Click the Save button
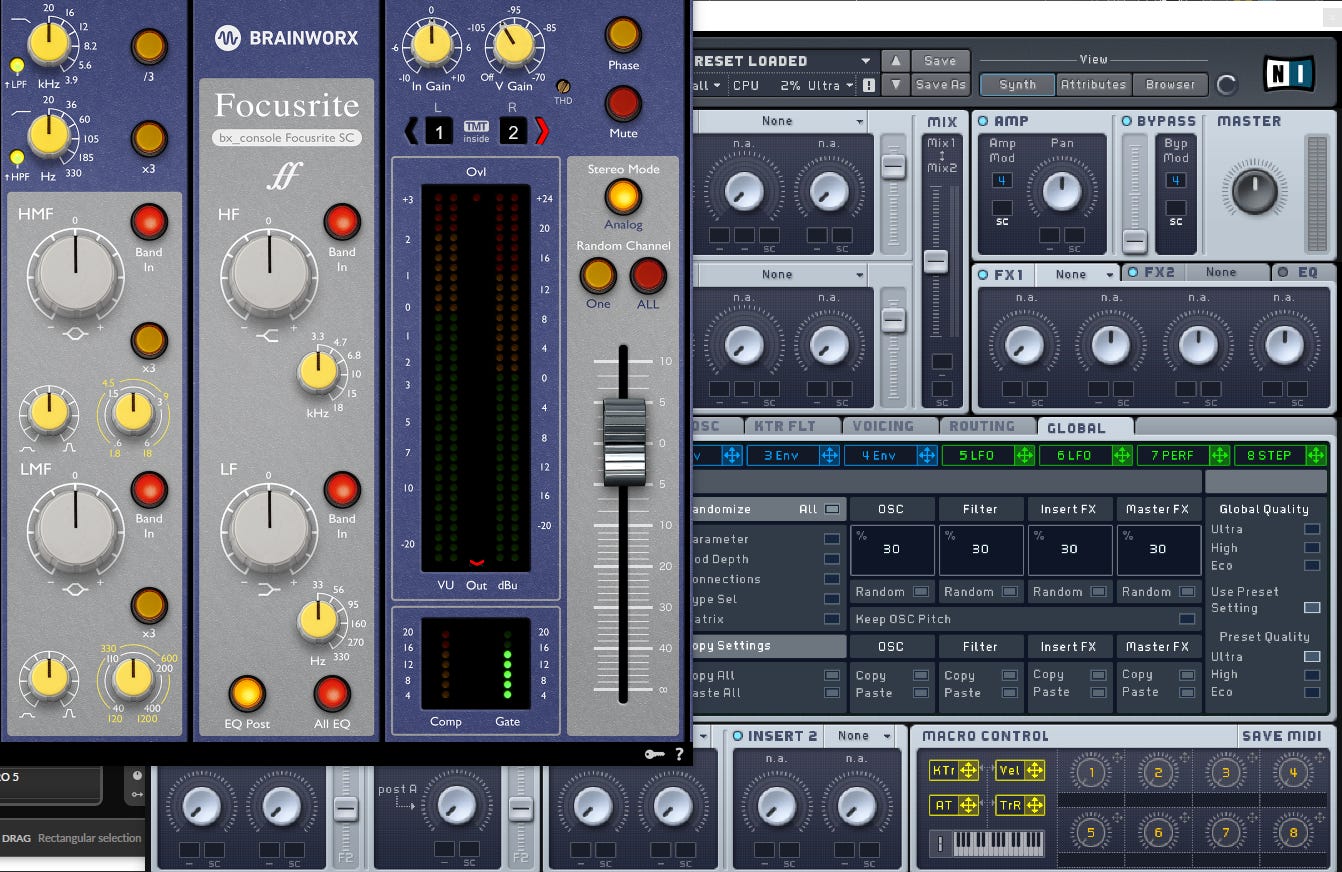 coord(940,61)
